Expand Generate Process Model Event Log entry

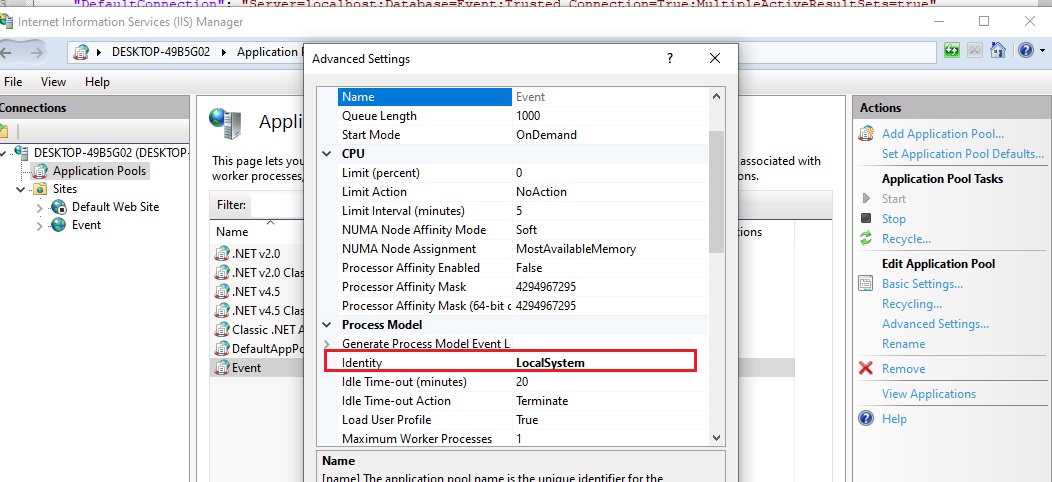tap(327, 344)
